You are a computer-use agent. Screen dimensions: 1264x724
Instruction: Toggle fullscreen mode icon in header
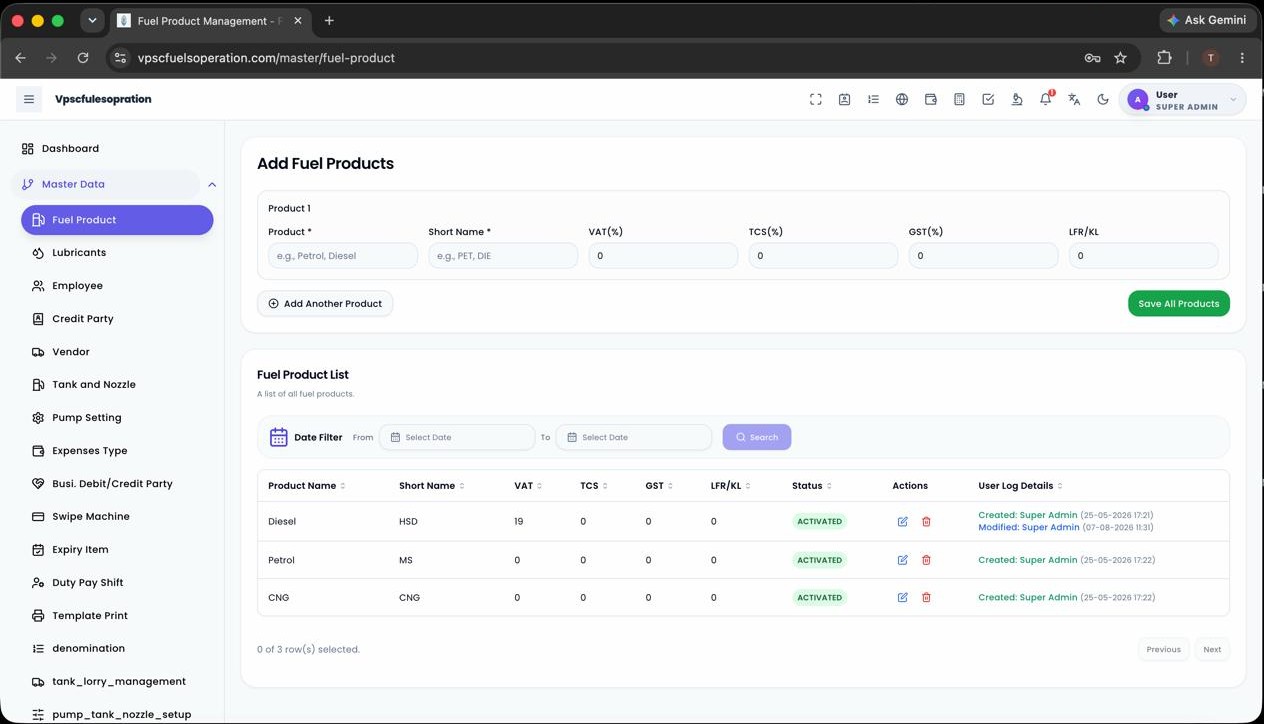[x=816, y=99]
